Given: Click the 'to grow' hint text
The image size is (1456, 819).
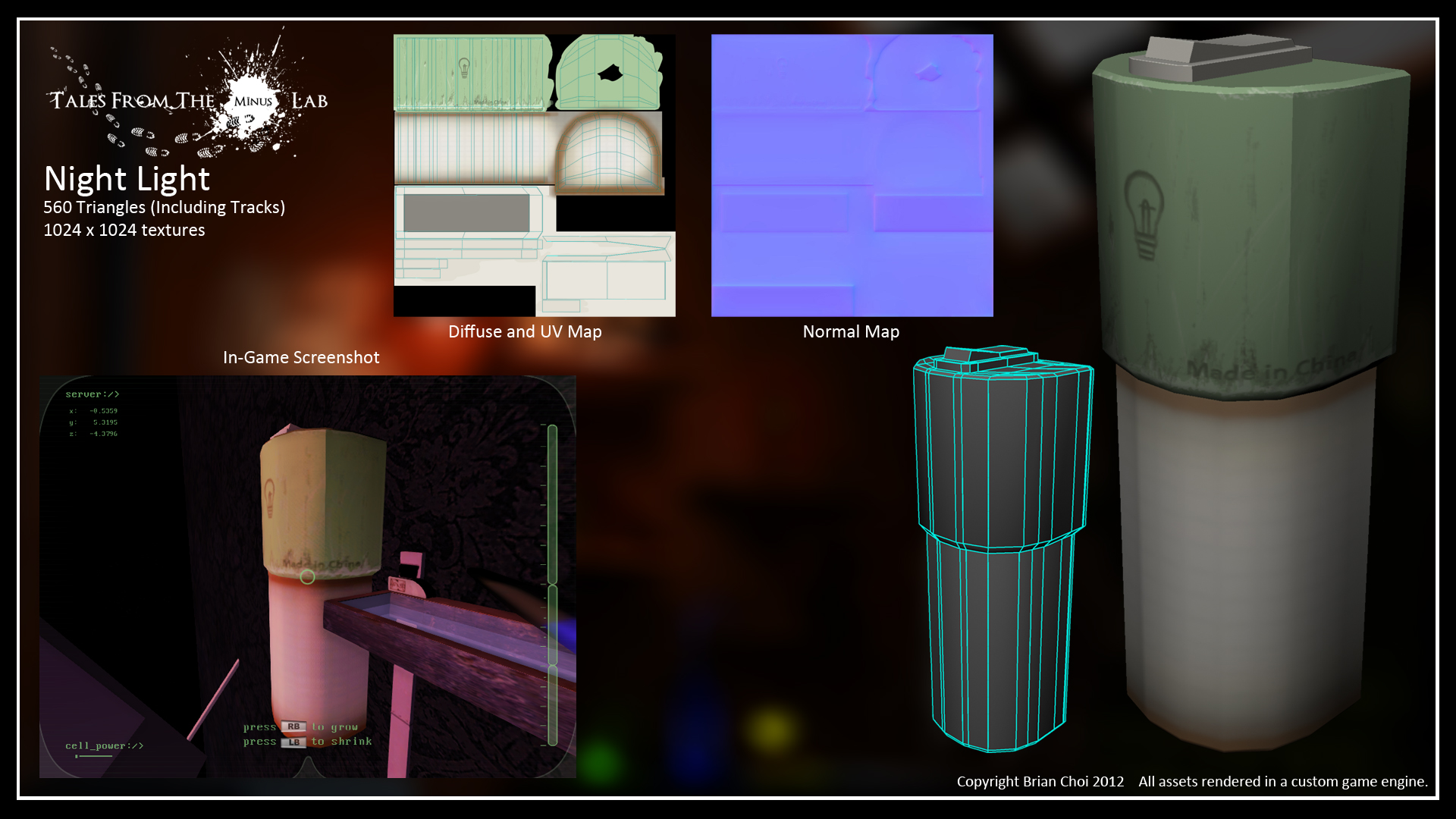Looking at the screenshot, I should coord(334,726).
